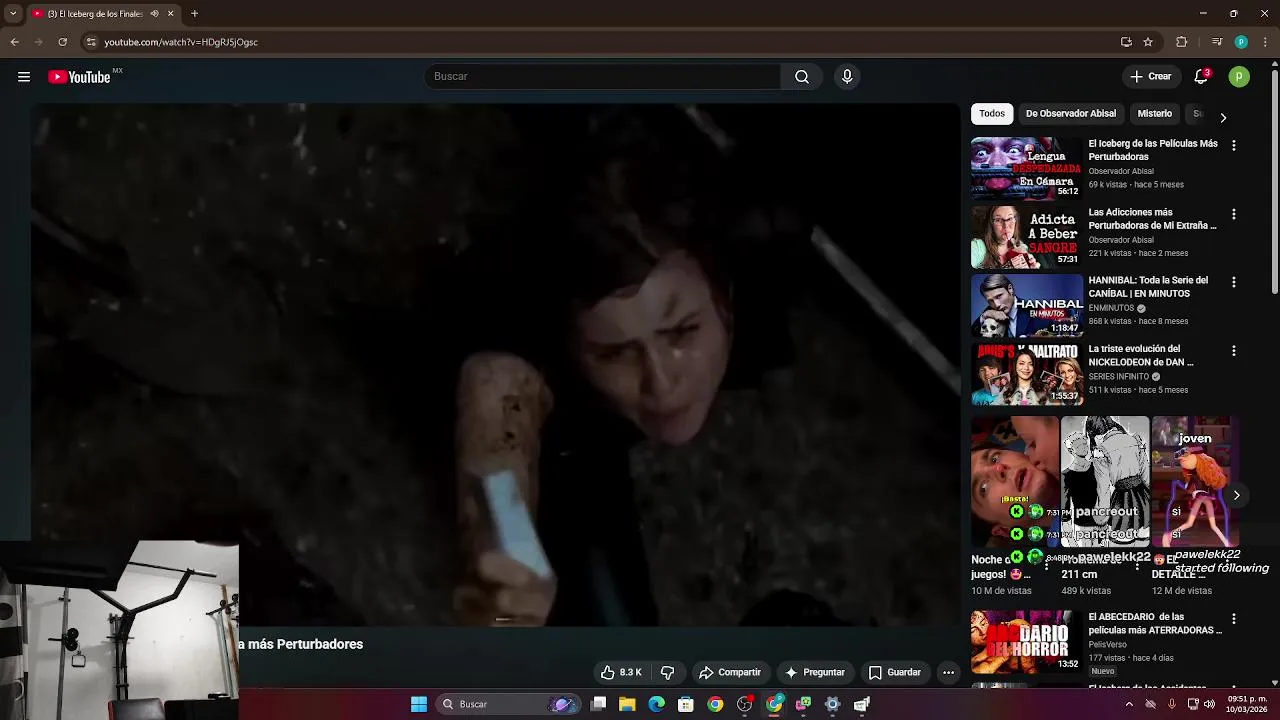Show next Shorts with the arrow
1280x720 pixels.
pos(1236,495)
